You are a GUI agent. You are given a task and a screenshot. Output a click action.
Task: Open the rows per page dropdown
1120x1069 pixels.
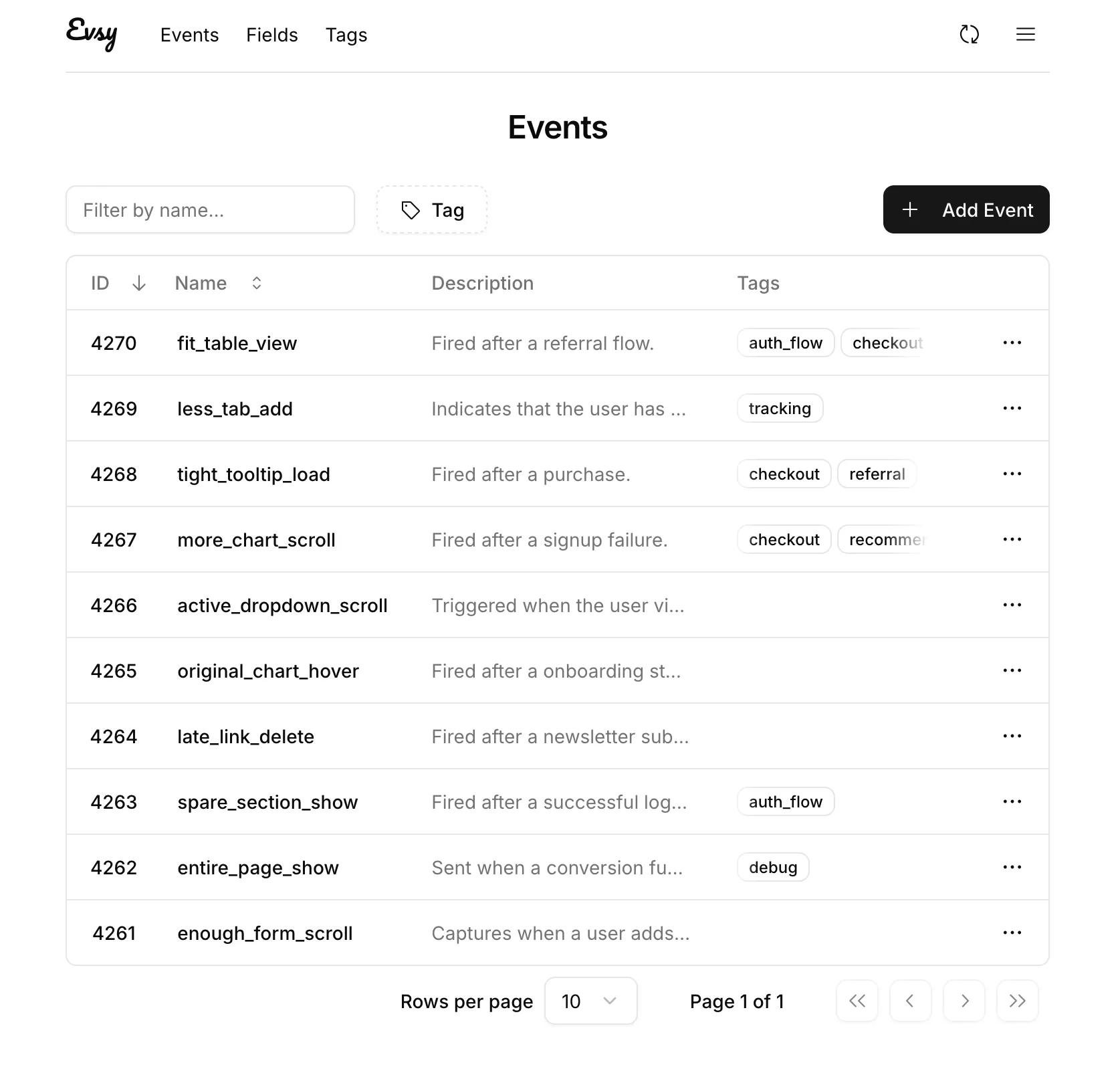590,1001
